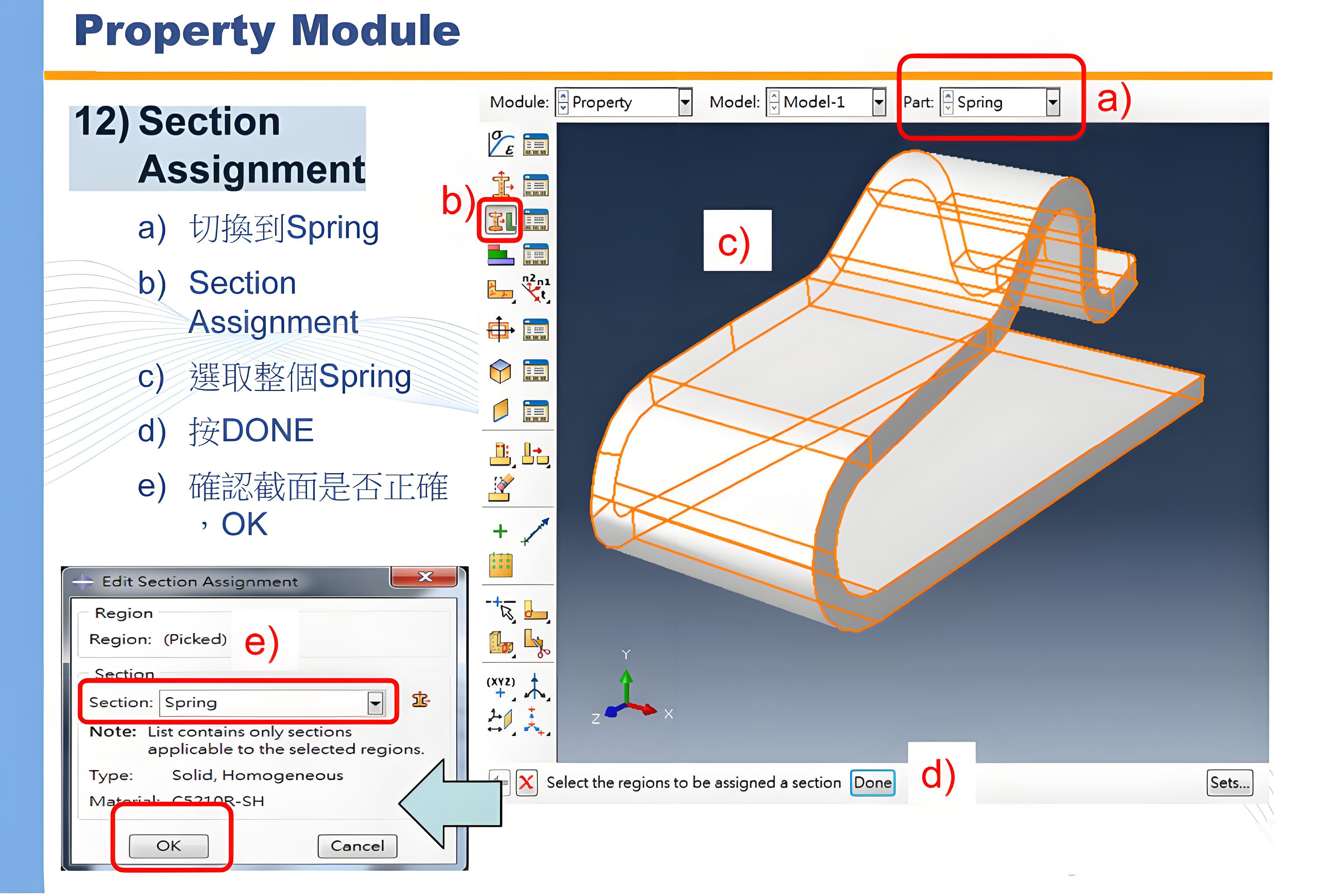1322x896 pixels.
Task: Open the Create Composite Layup icon
Action: pyautogui.click(x=501, y=255)
